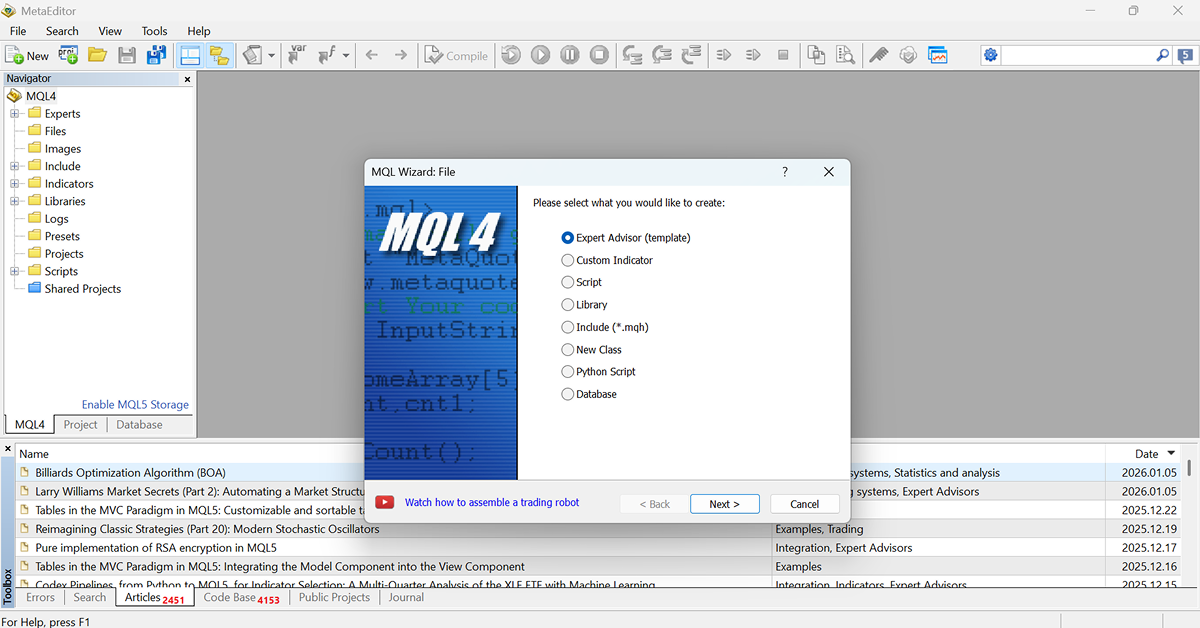Click the Open MetaTrader terminal icon
The width and height of the screenshot is (1200, 628).
938,55
